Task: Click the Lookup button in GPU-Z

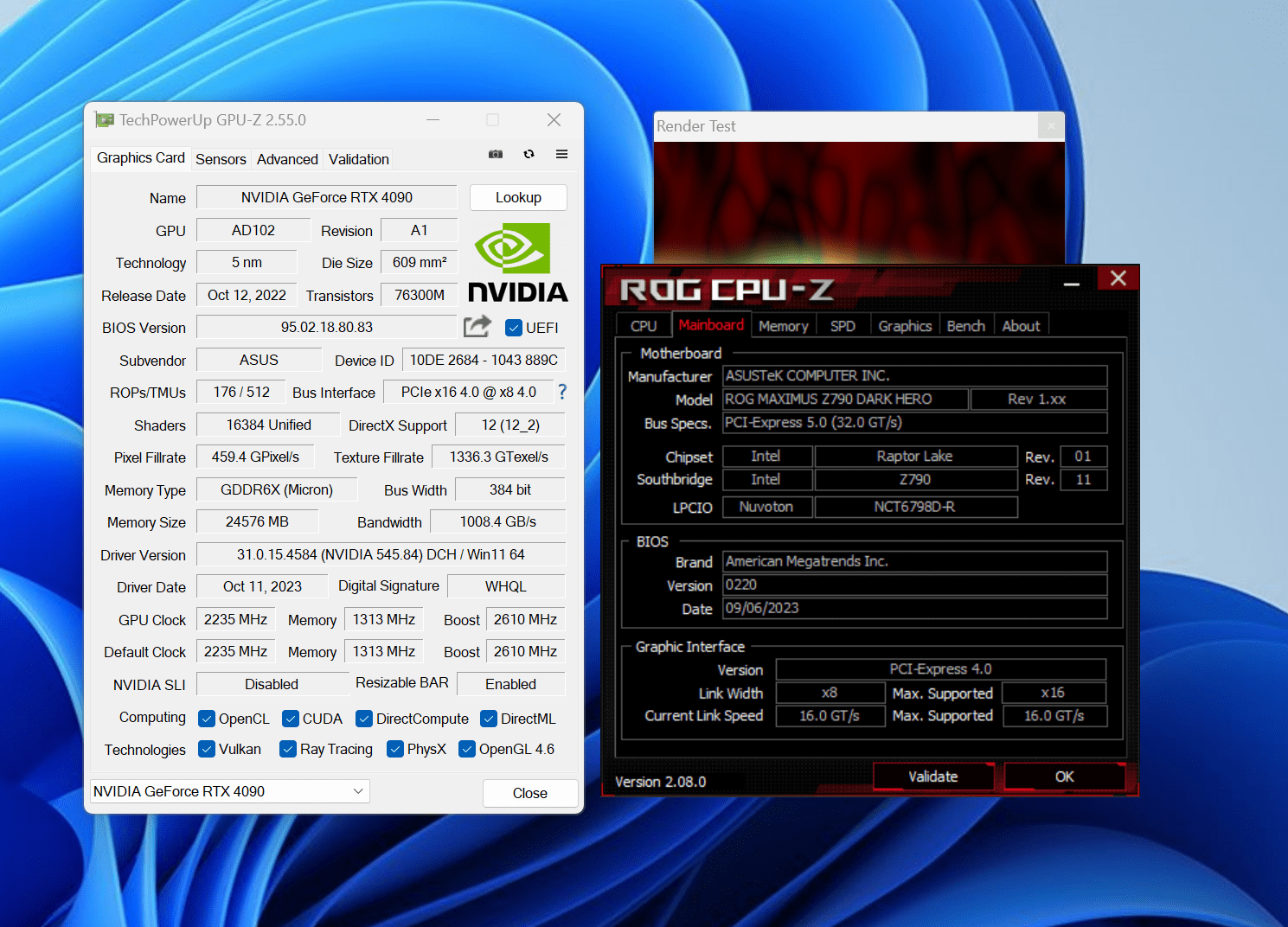Action: (x=518, y=197)
